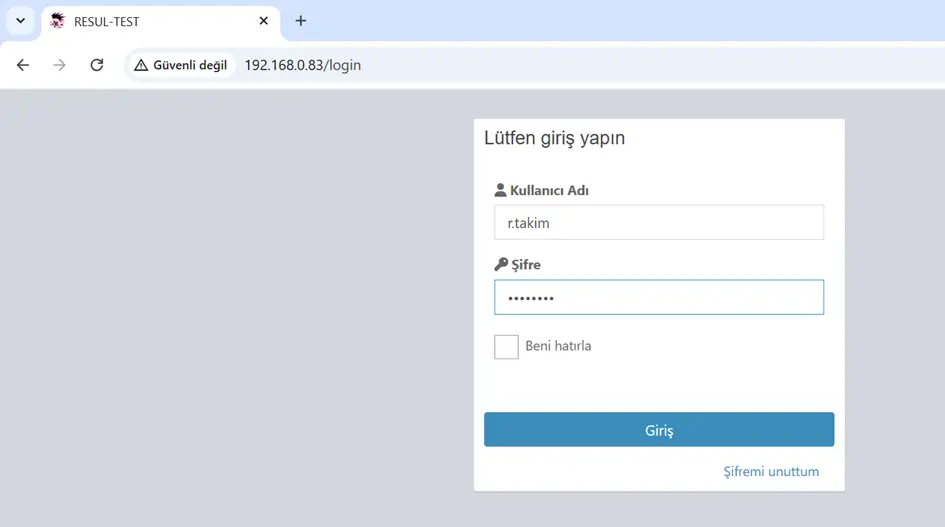Click the browser forward arrow

(x=59, y=65)
